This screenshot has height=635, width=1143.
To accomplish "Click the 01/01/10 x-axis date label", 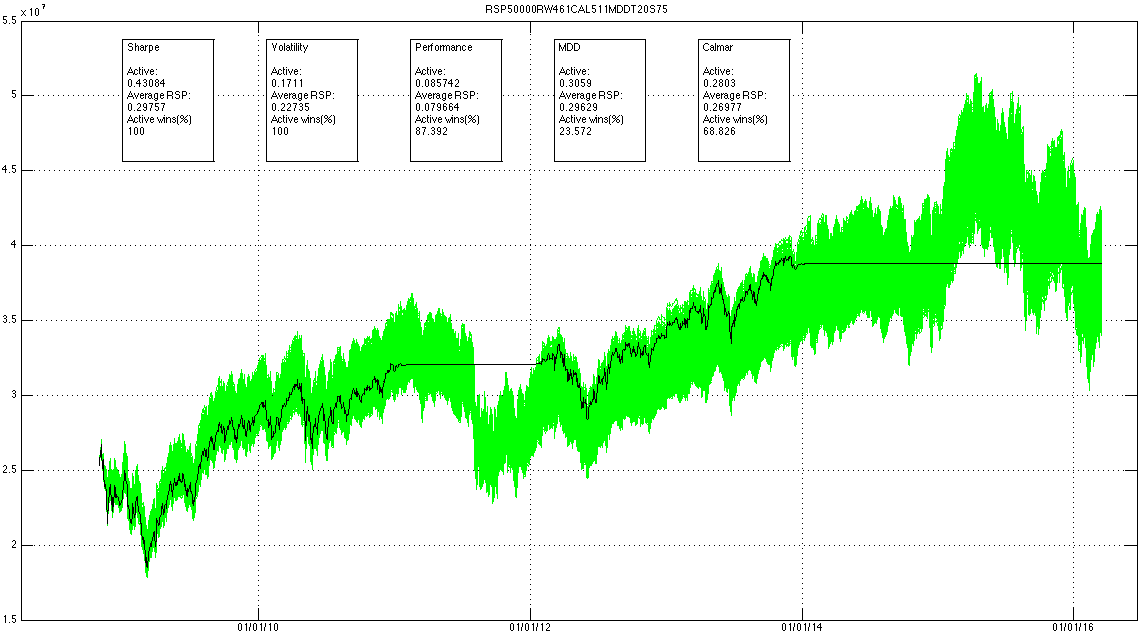I will [x=259, y=628].
